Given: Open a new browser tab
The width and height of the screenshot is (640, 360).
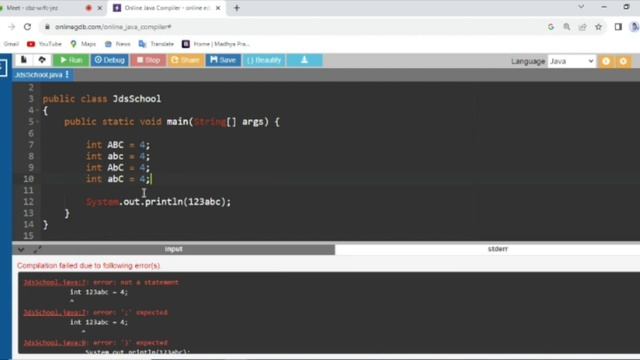Looking at the screenshot, I should [237, 8].
